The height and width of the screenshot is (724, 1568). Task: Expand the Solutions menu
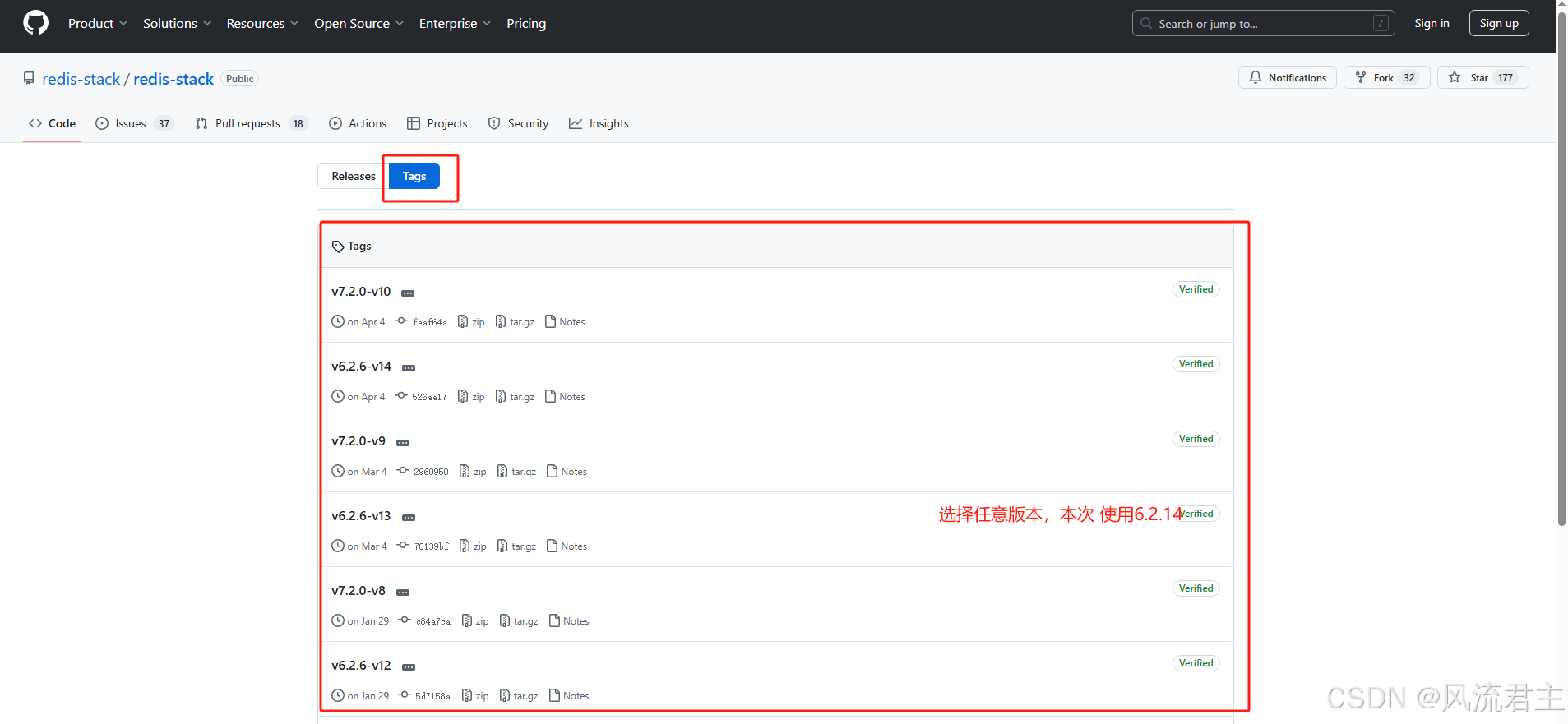178,23
